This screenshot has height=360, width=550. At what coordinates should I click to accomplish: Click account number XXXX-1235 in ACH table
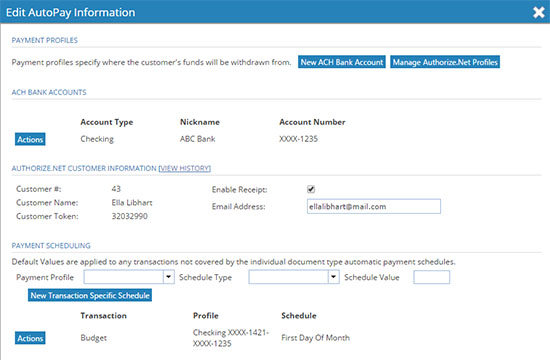299,139
